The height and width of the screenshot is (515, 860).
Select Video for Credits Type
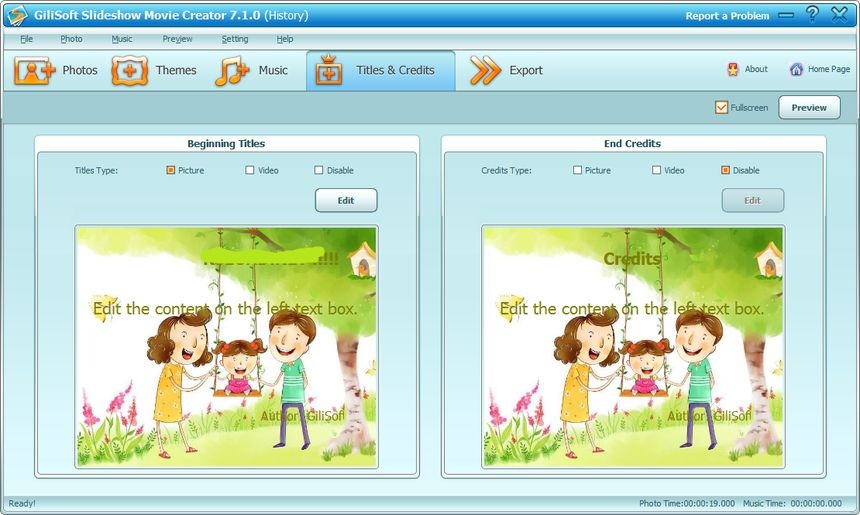point(657,170)
